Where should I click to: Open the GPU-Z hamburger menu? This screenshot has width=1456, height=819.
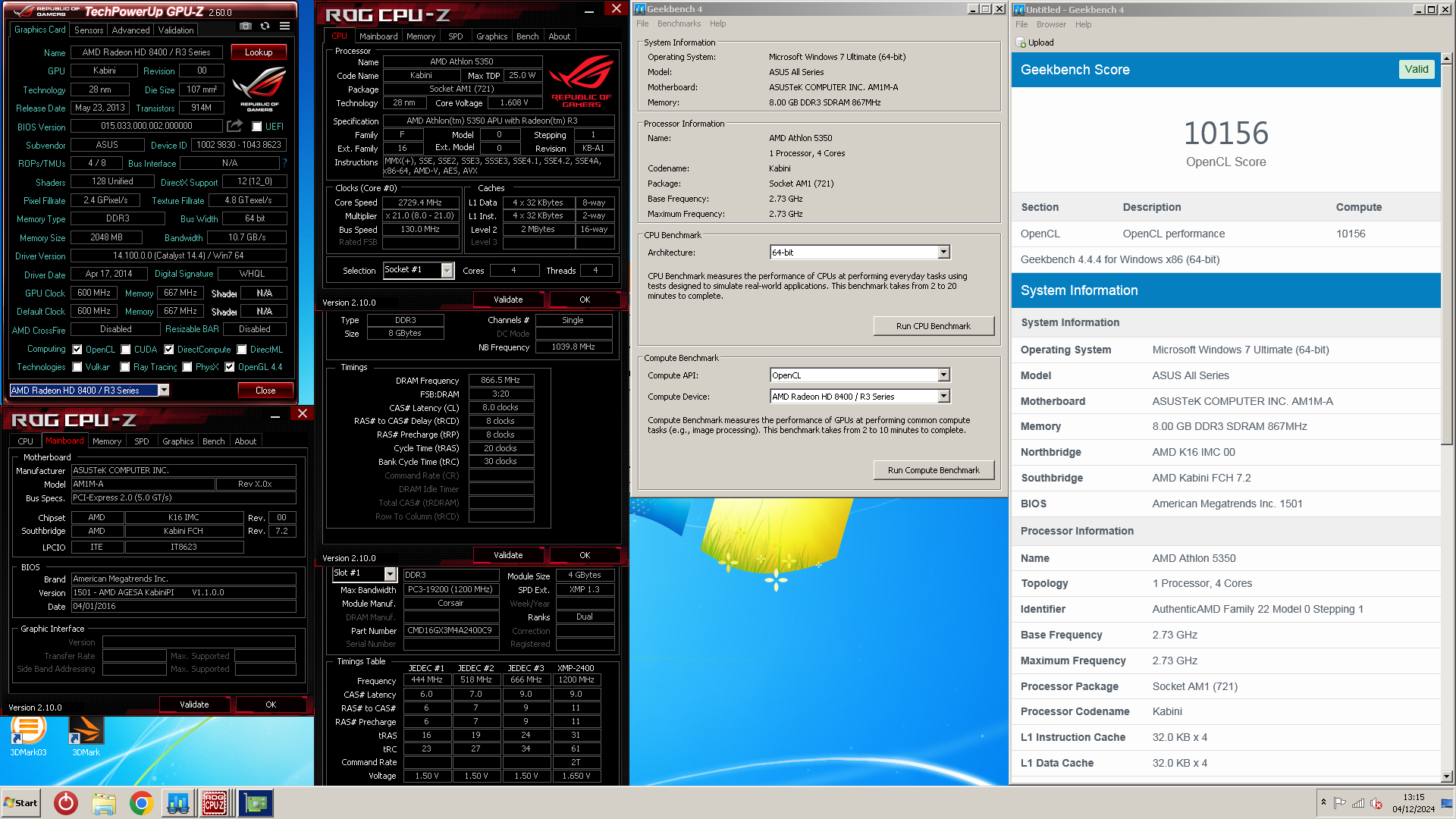pyautogui.click(x=285, y=26)
